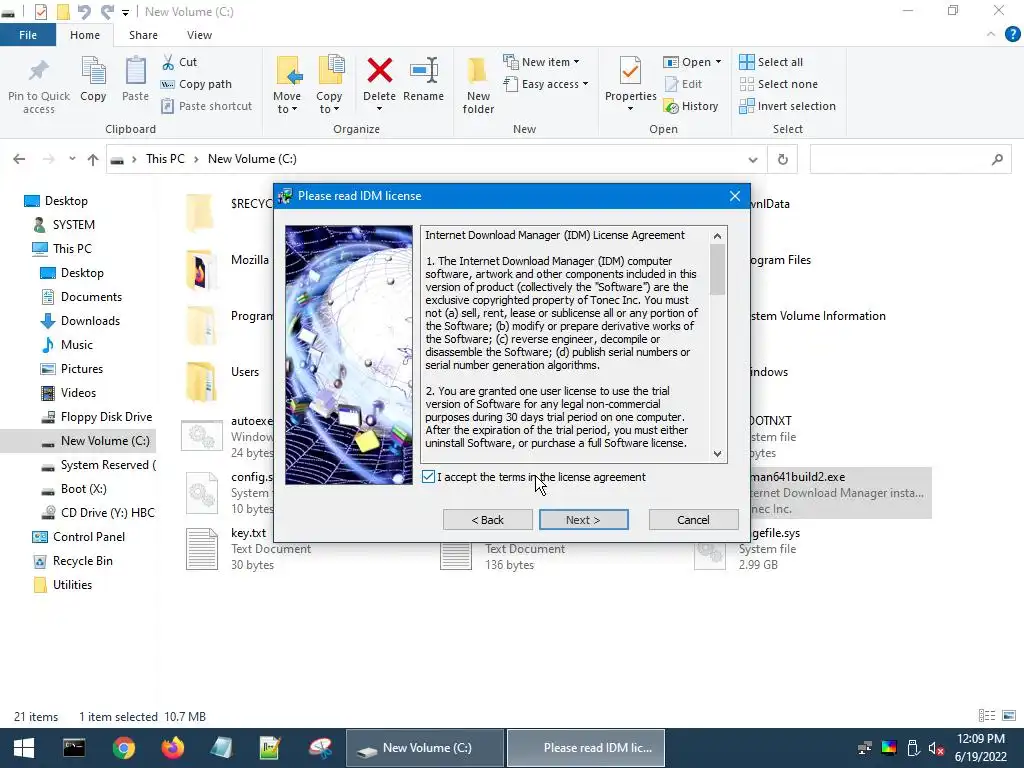Select Documents in navigation pane
The width and height of the screenshot is (1024, 768).
(91, 296)
